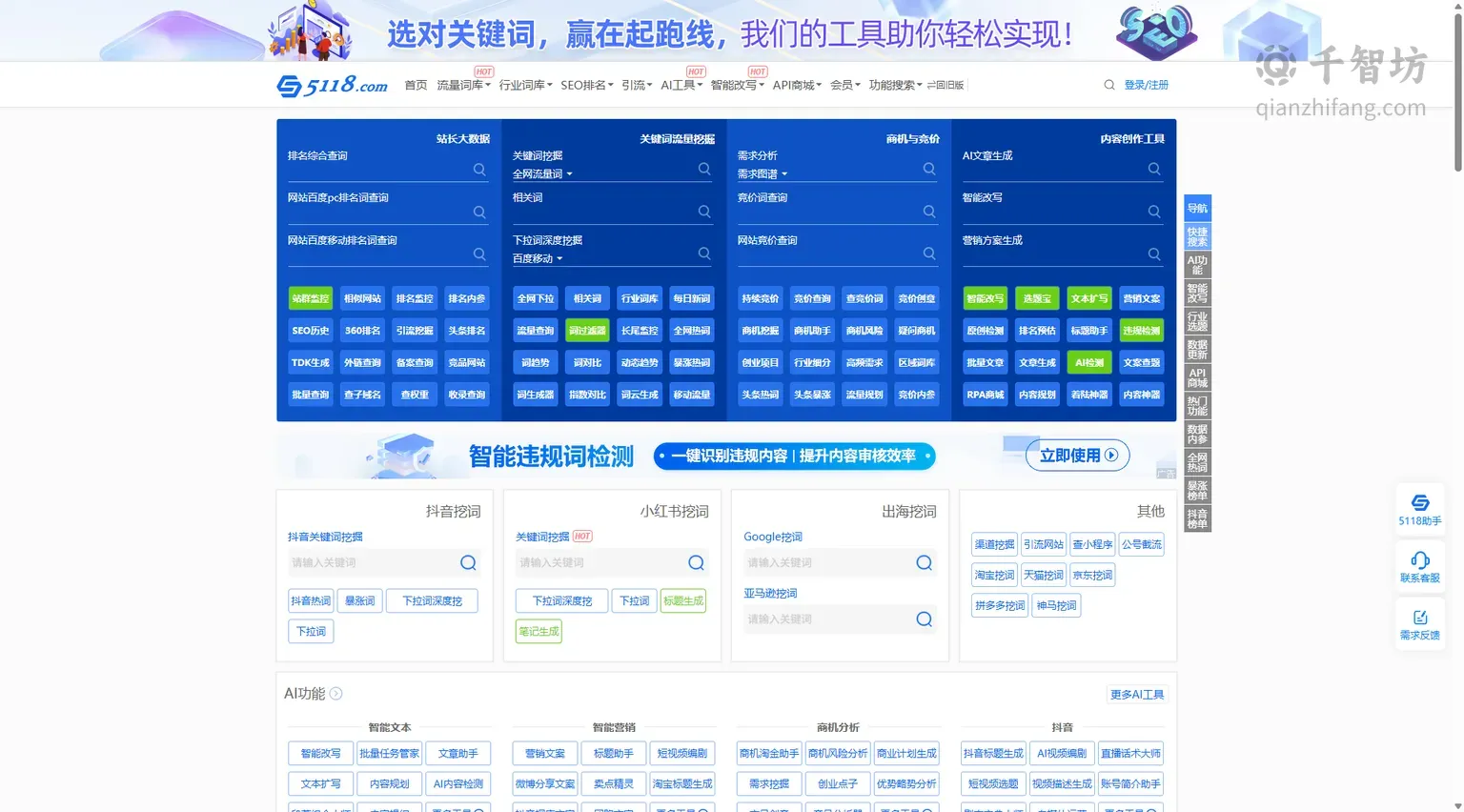Click search icon in 小红书 关键词挖掘 box
Viewport: 1464px width, 812px height.
click(696, 562)
